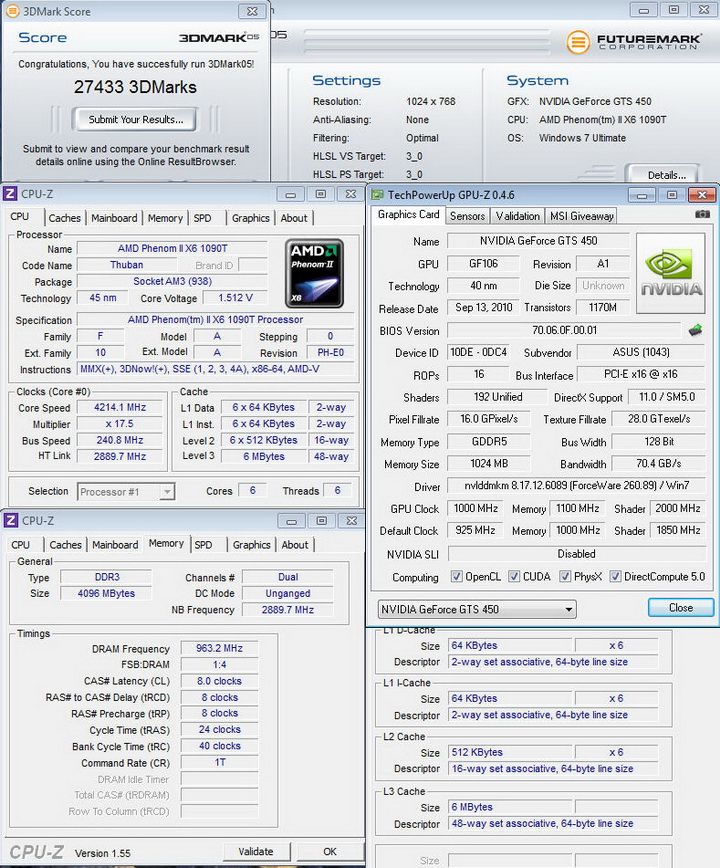Toggle the OpenCL checkbox
The image size is (720, 868).
pos(457,577)
